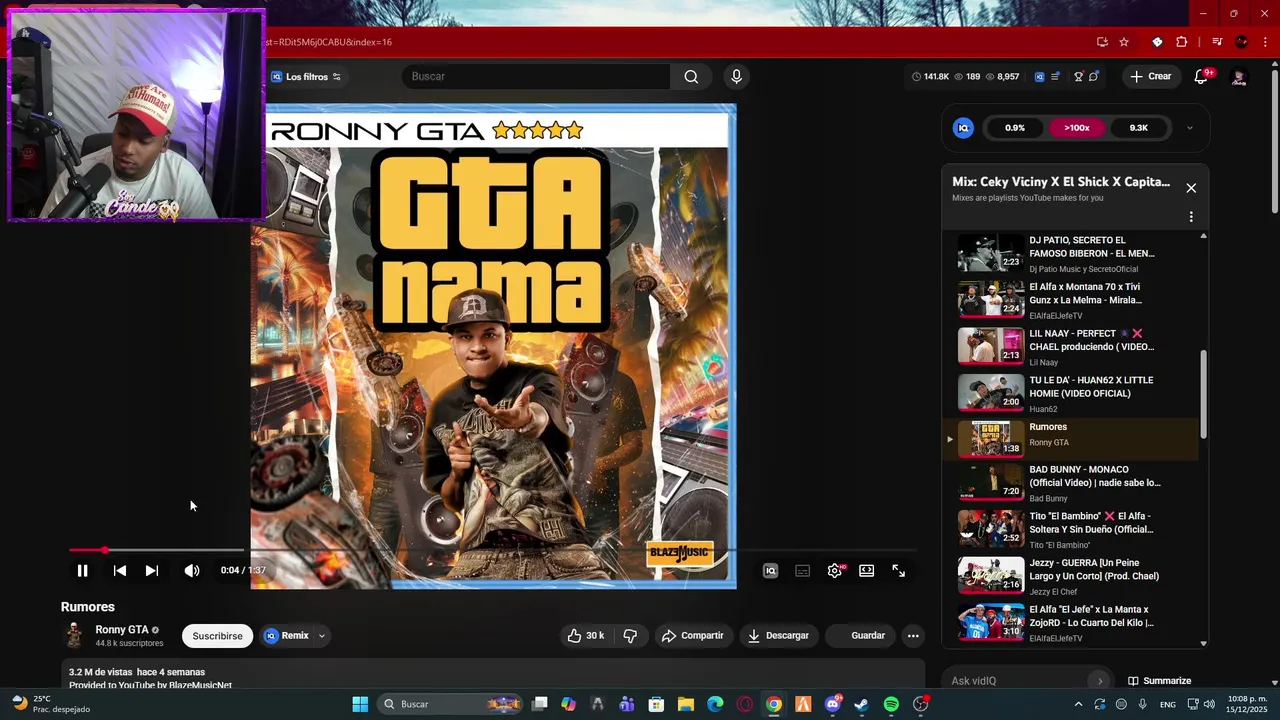Dislike the Rumores video

pyautogui.click(x=630, y=636)
